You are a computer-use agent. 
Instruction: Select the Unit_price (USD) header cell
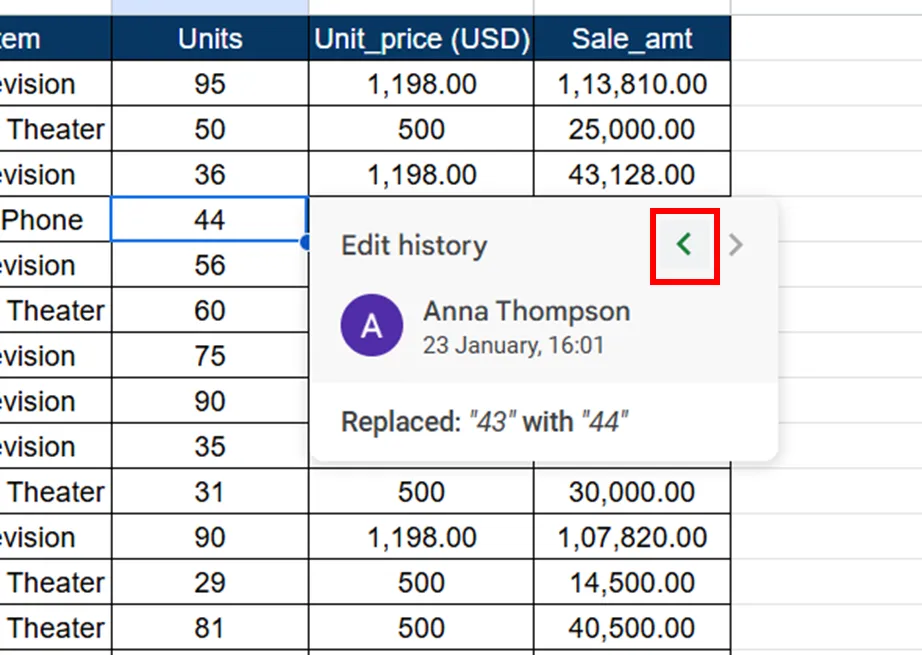tap(421, 39)
